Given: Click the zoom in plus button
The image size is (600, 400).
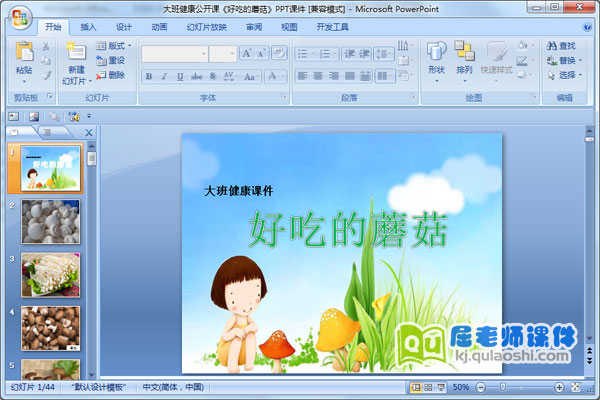Looking at the screenshot, I should click(559, 387).
